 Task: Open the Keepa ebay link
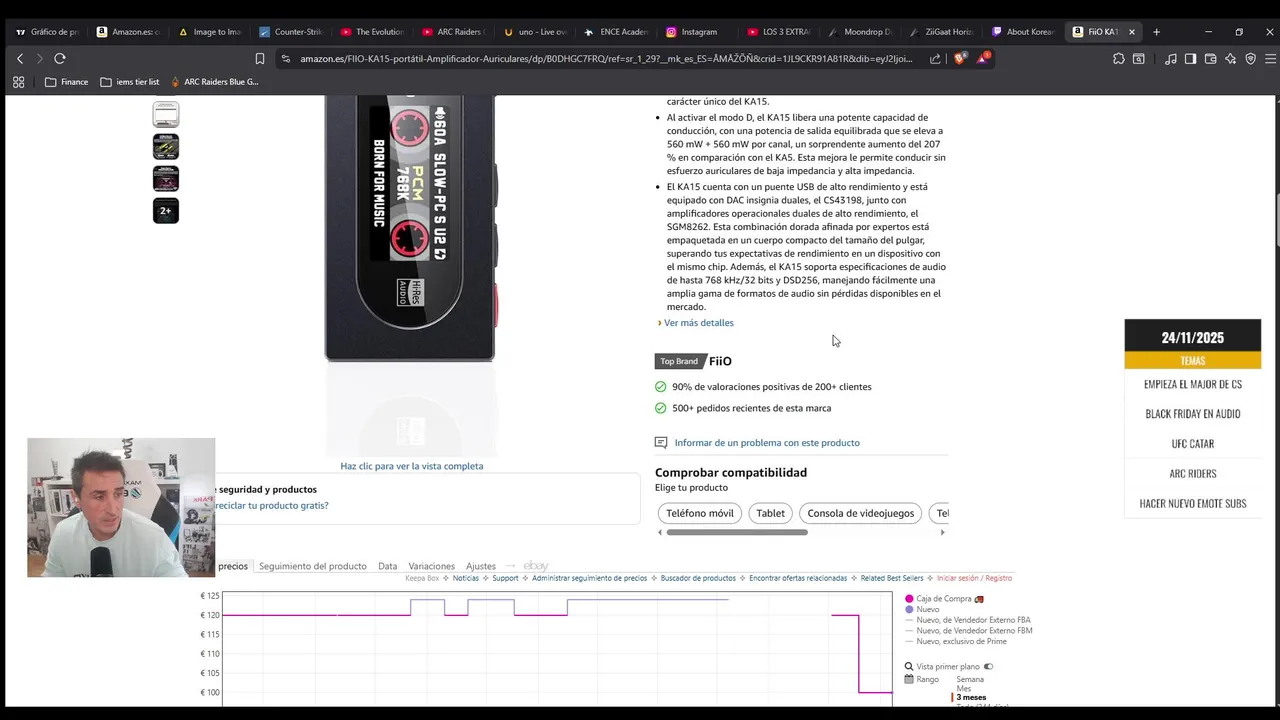pos(536,566)
